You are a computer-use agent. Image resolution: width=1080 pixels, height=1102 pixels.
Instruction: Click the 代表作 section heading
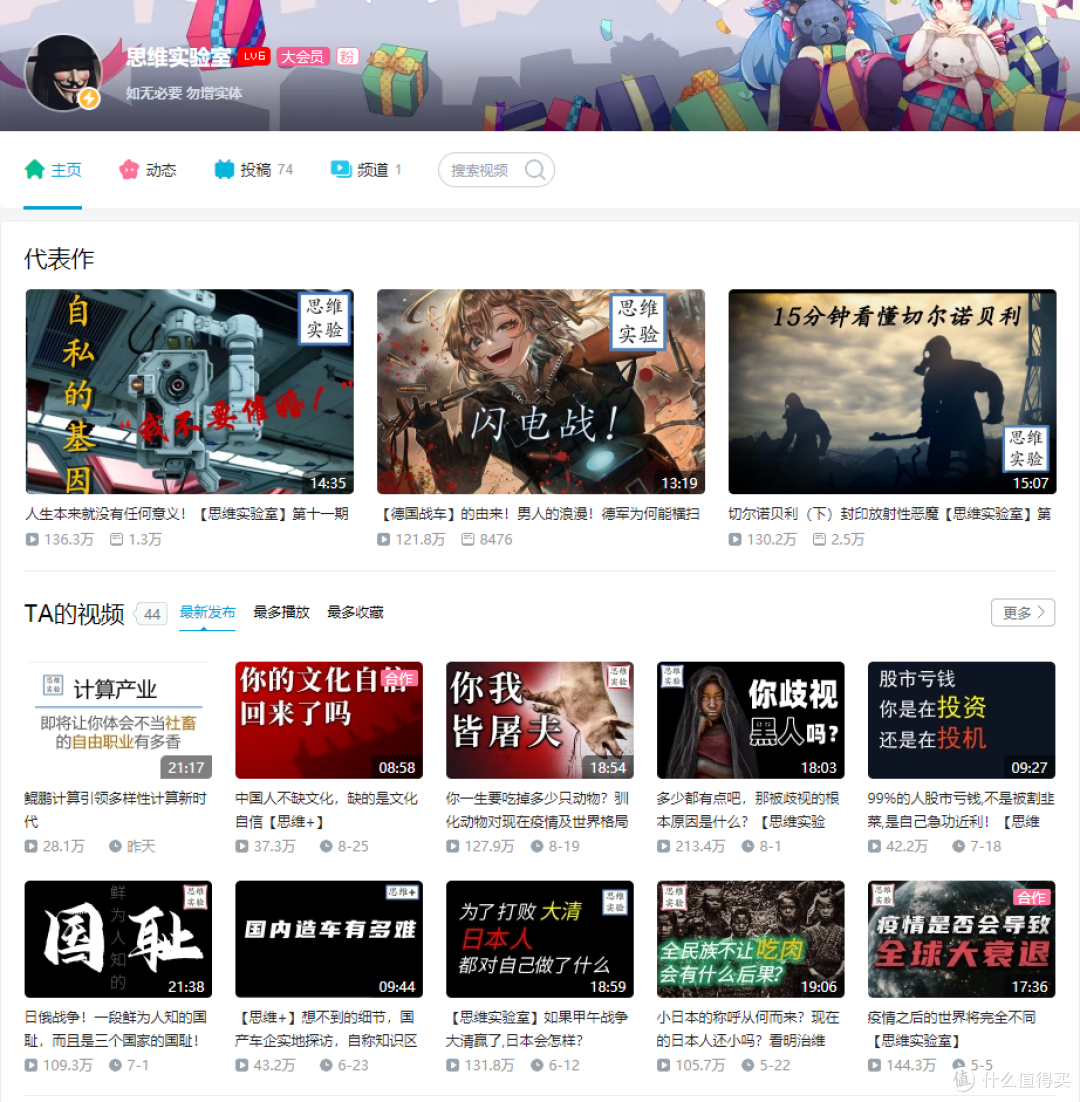[60, 259]
